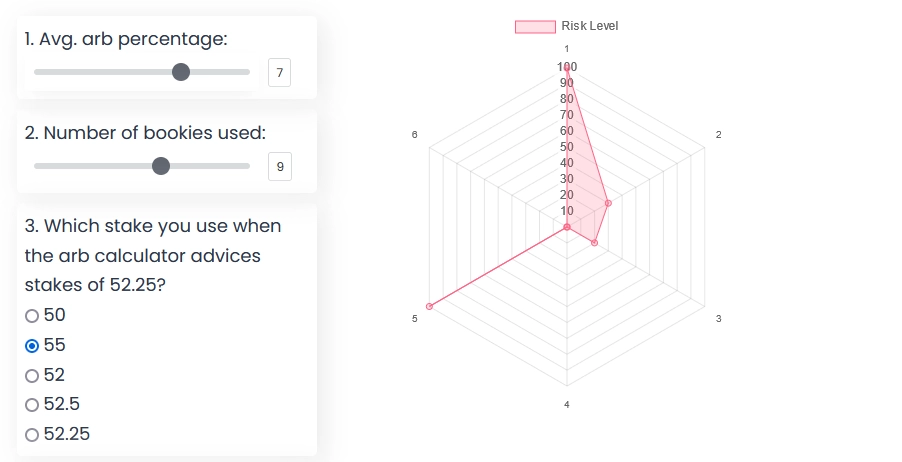Click the radar data point on axis 1
The width and height of the screenshot is (902, 462).
(567, 67)
